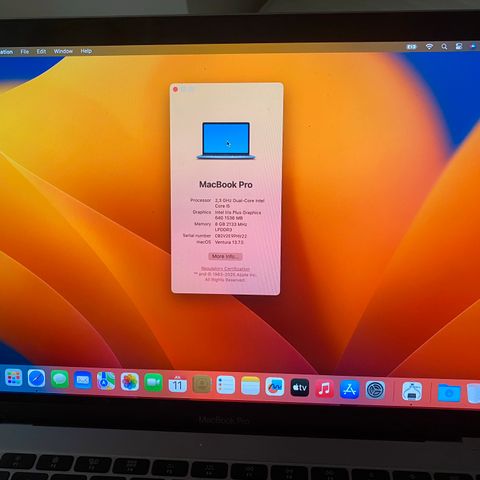Screen dimensions: 480x480
Task: Open the Calendar app showing 11
Action: (x=177, y=384)
